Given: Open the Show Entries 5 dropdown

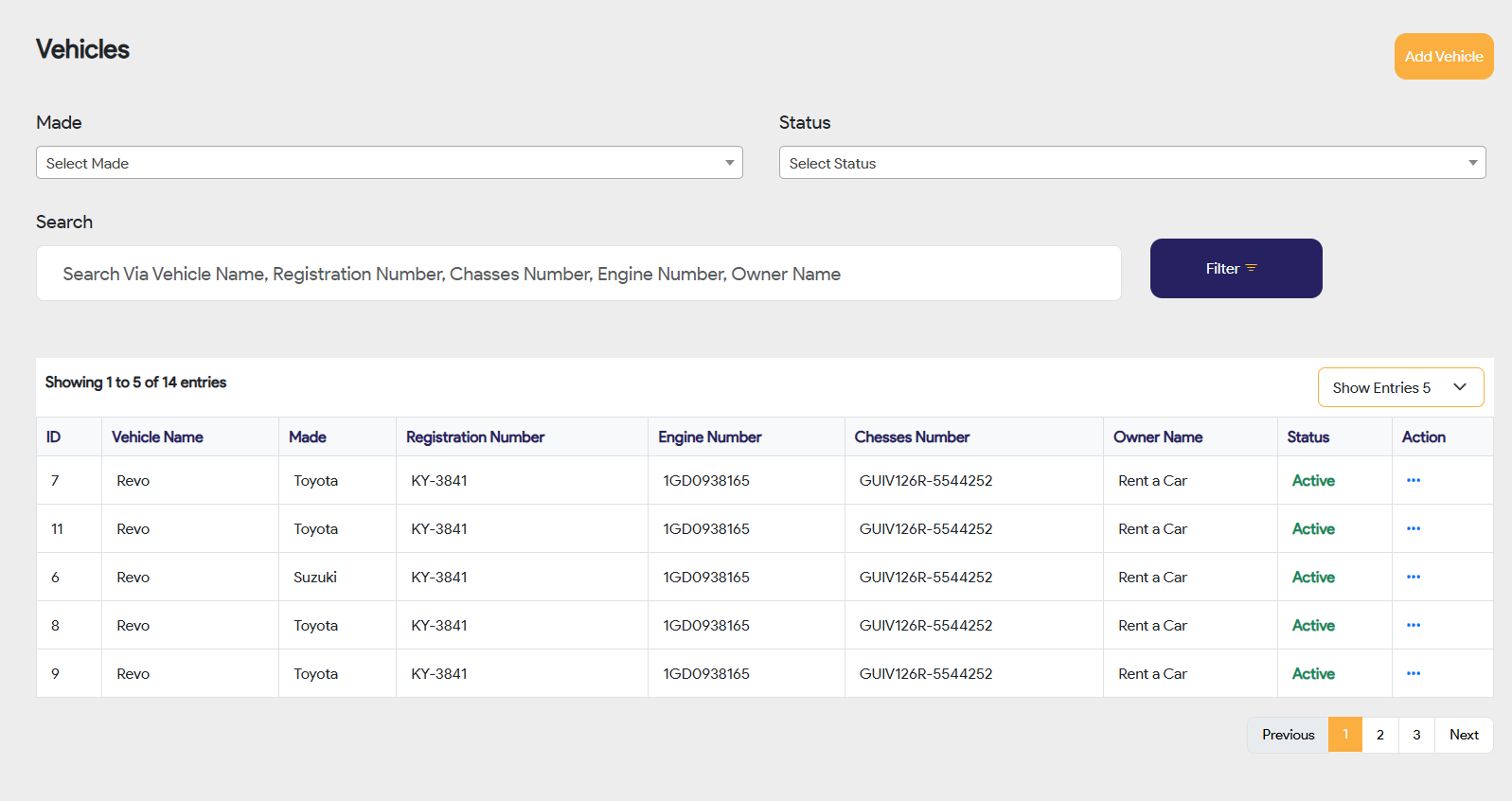Looking at the screenshot, I should pos(1399,387).
